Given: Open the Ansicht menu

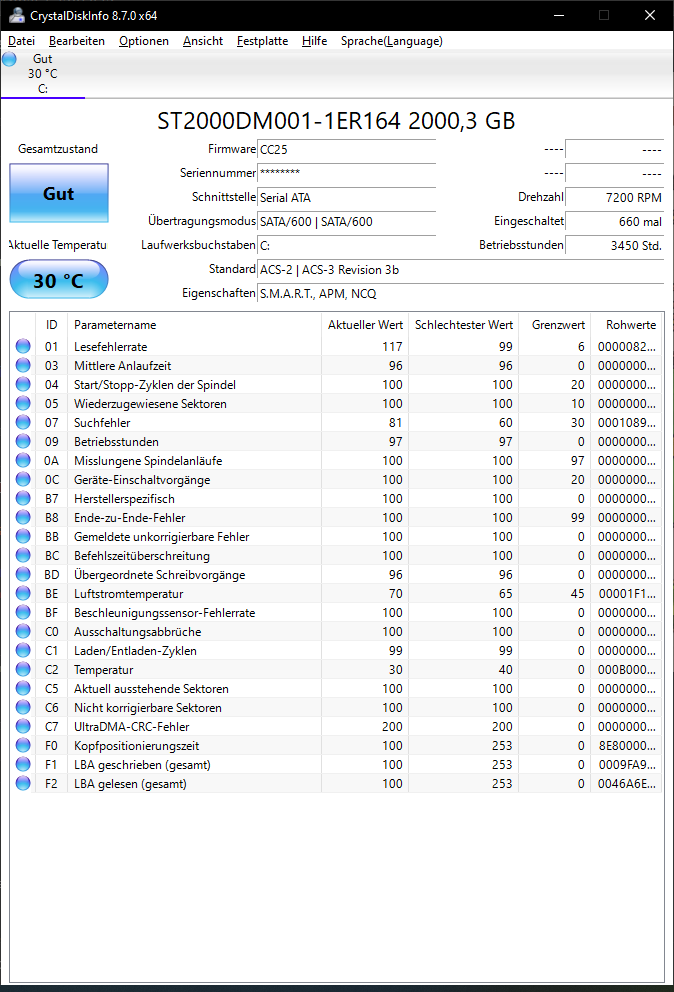Looking at the screenshot, I should click(203, 41).
